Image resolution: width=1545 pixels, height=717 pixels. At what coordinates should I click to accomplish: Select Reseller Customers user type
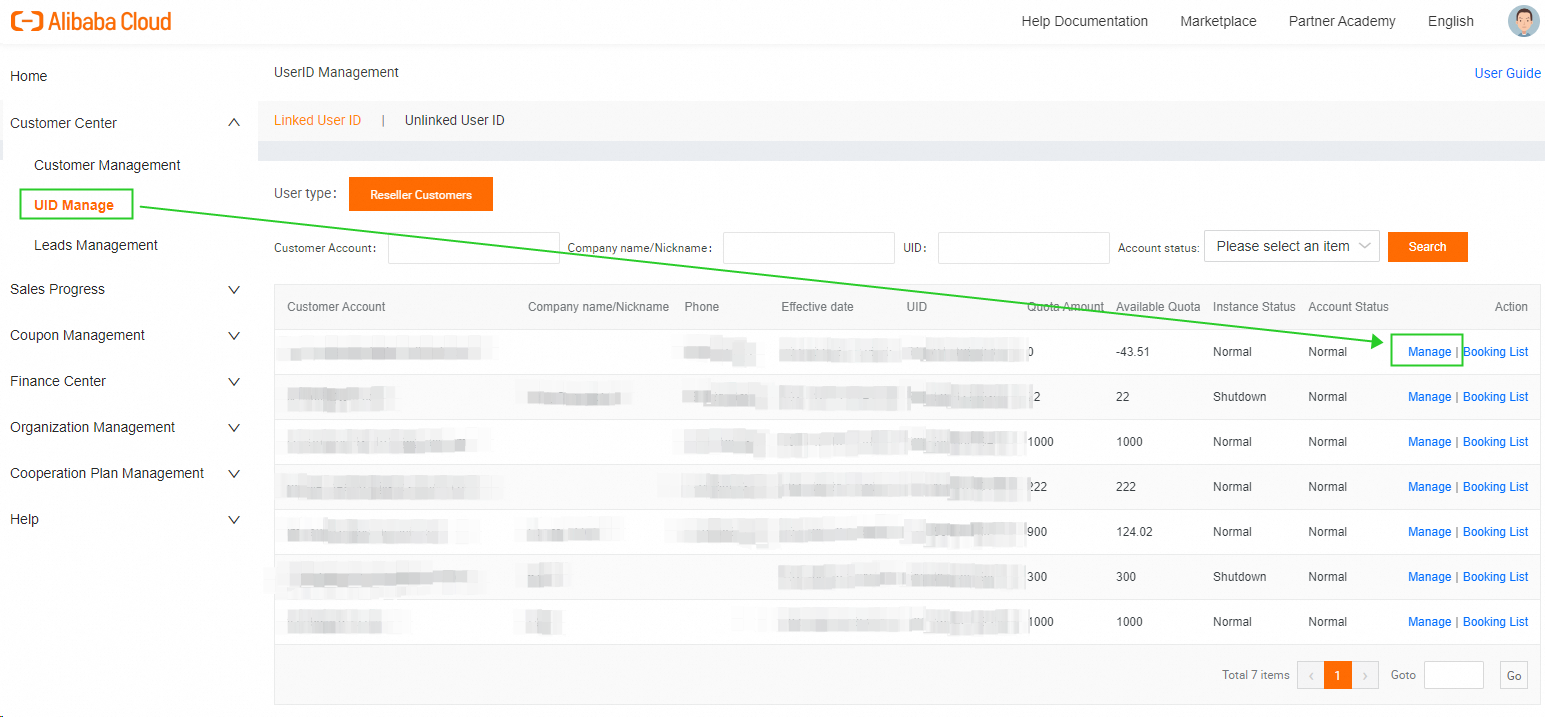[x=421, y=194]
